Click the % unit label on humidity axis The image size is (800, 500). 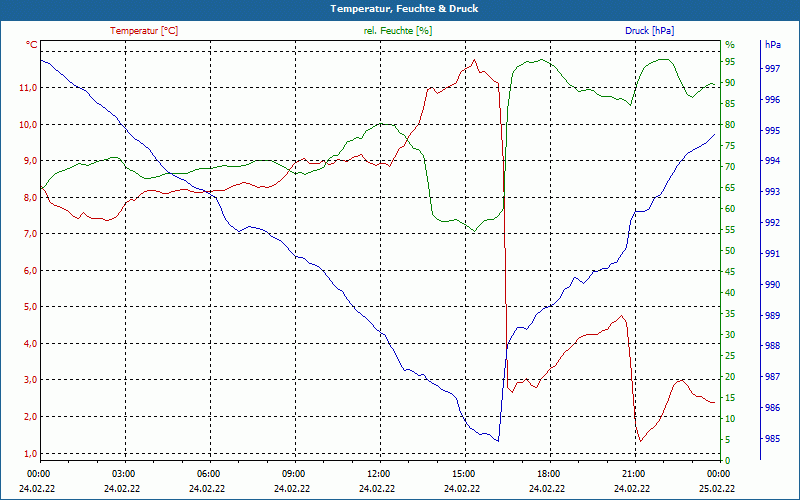(x=730, y=45)
